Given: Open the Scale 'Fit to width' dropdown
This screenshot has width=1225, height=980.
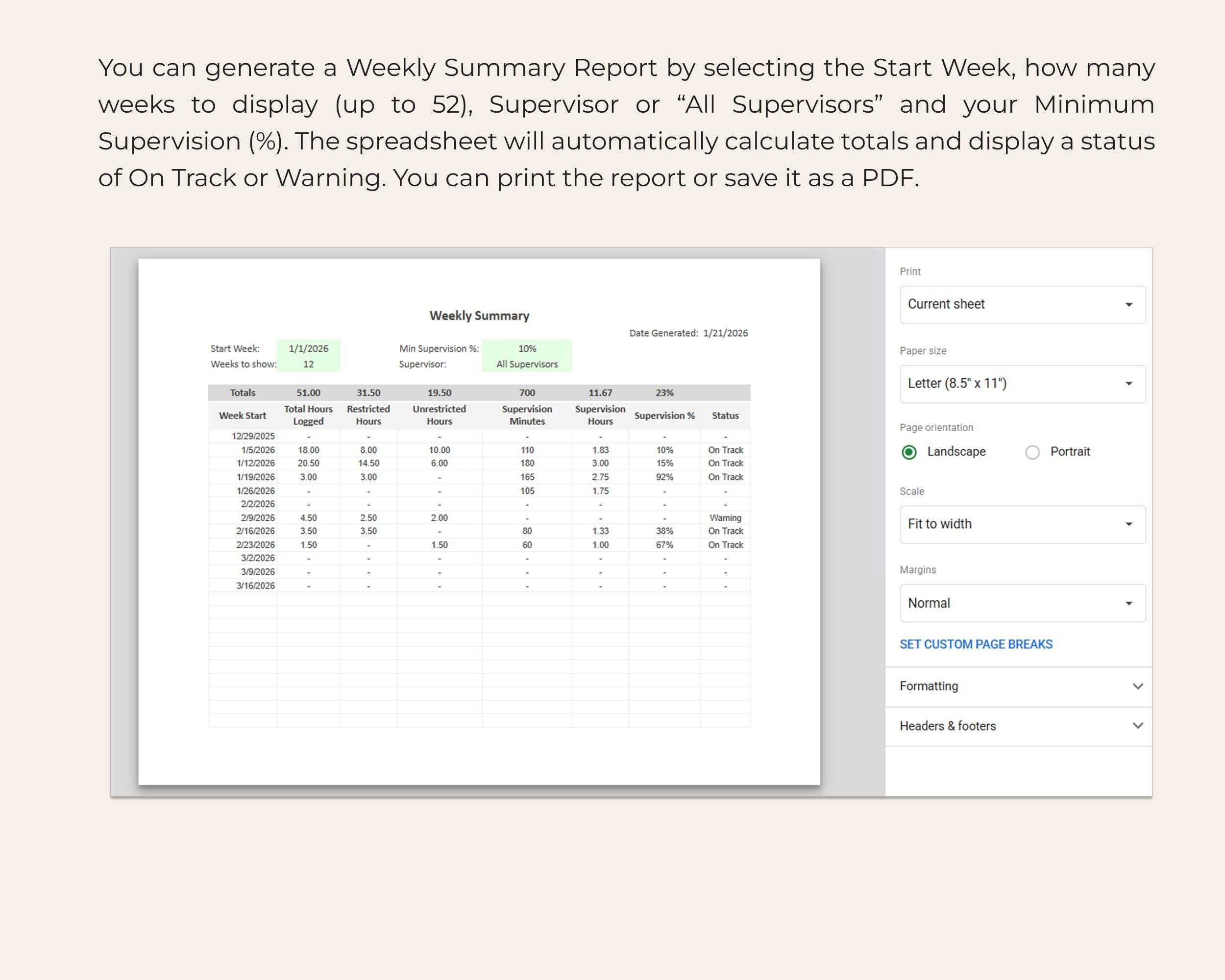Looking at the screenshot, I should tap(1022, 524).
